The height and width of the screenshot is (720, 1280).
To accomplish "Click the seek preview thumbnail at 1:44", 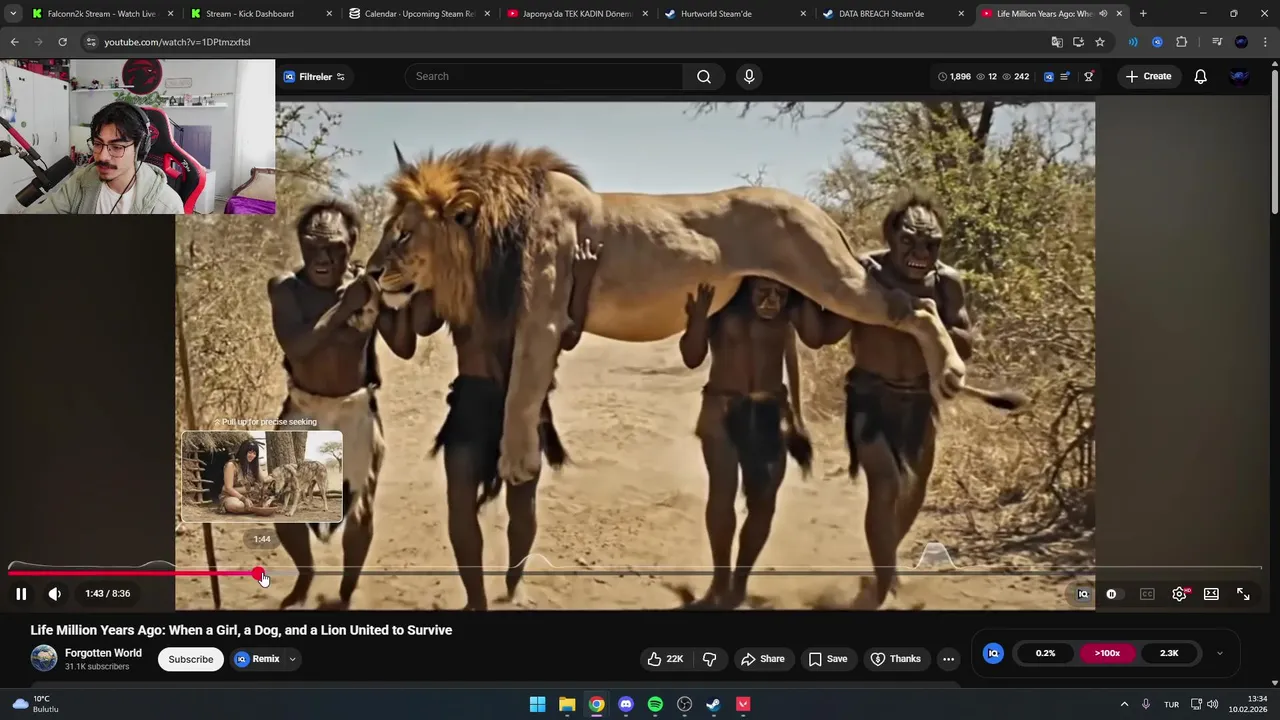I will pos(262,477).
